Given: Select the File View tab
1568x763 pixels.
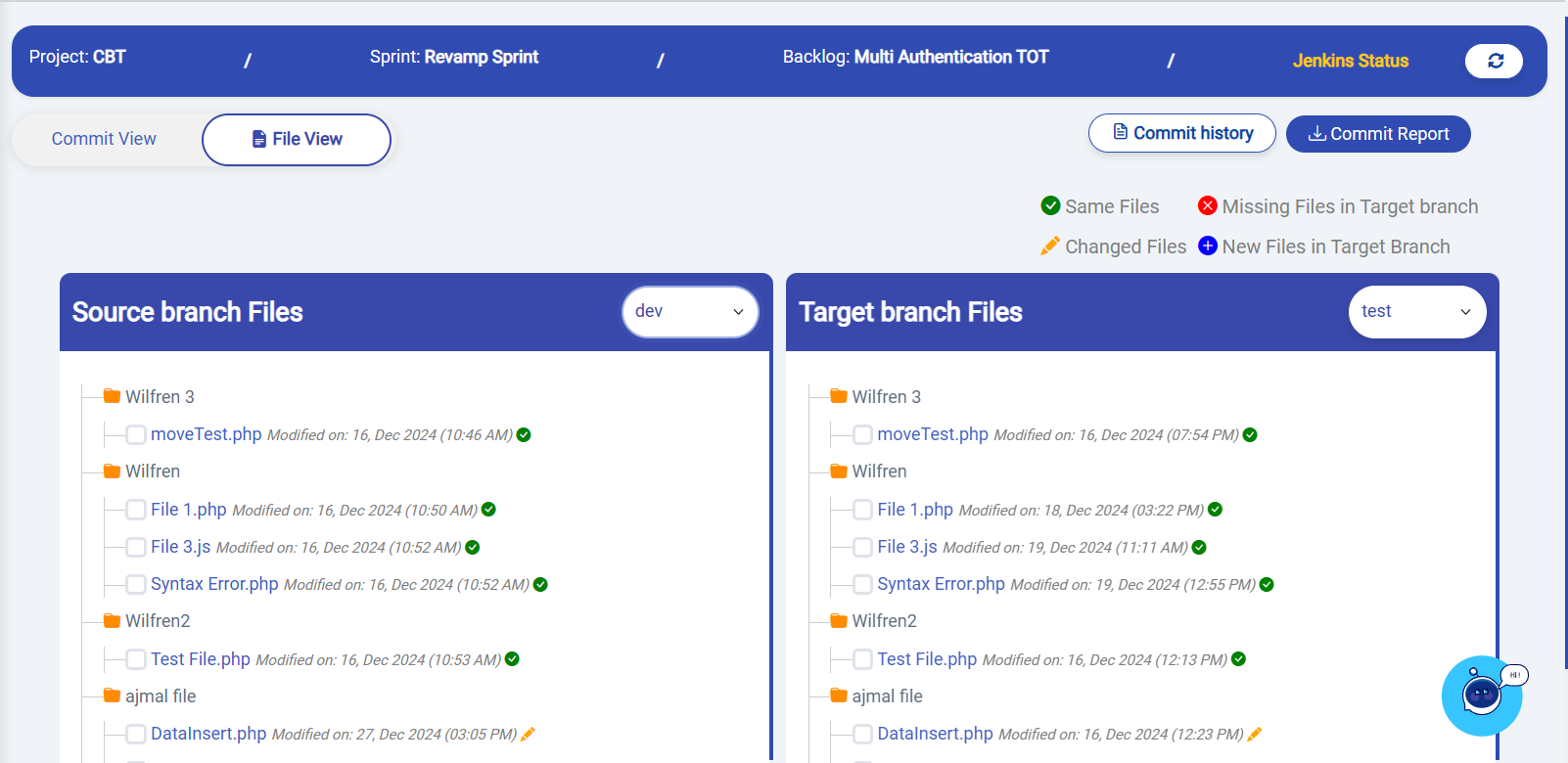Looking at the screenshot, I should point(297,139).
